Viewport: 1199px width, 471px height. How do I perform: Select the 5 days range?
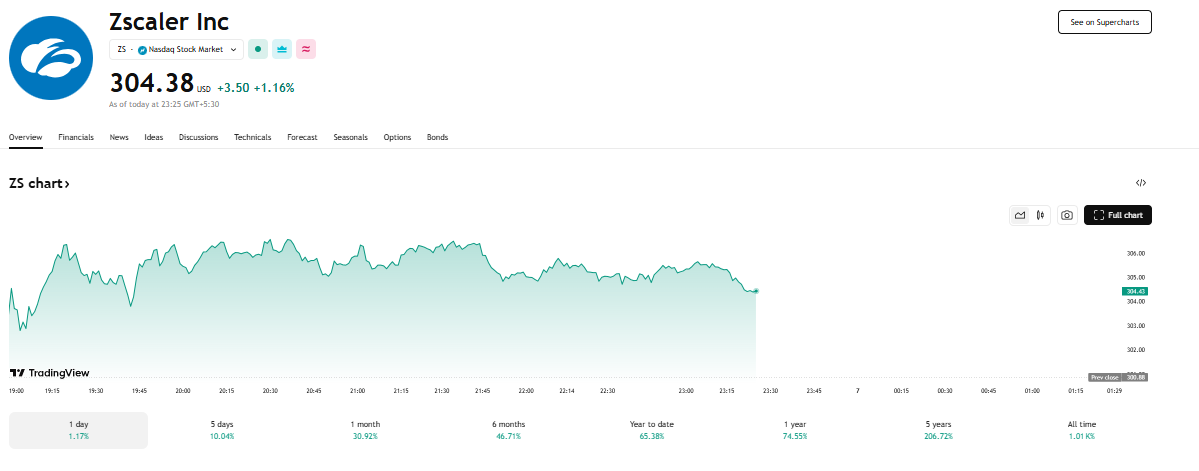[x=223, y=430]
